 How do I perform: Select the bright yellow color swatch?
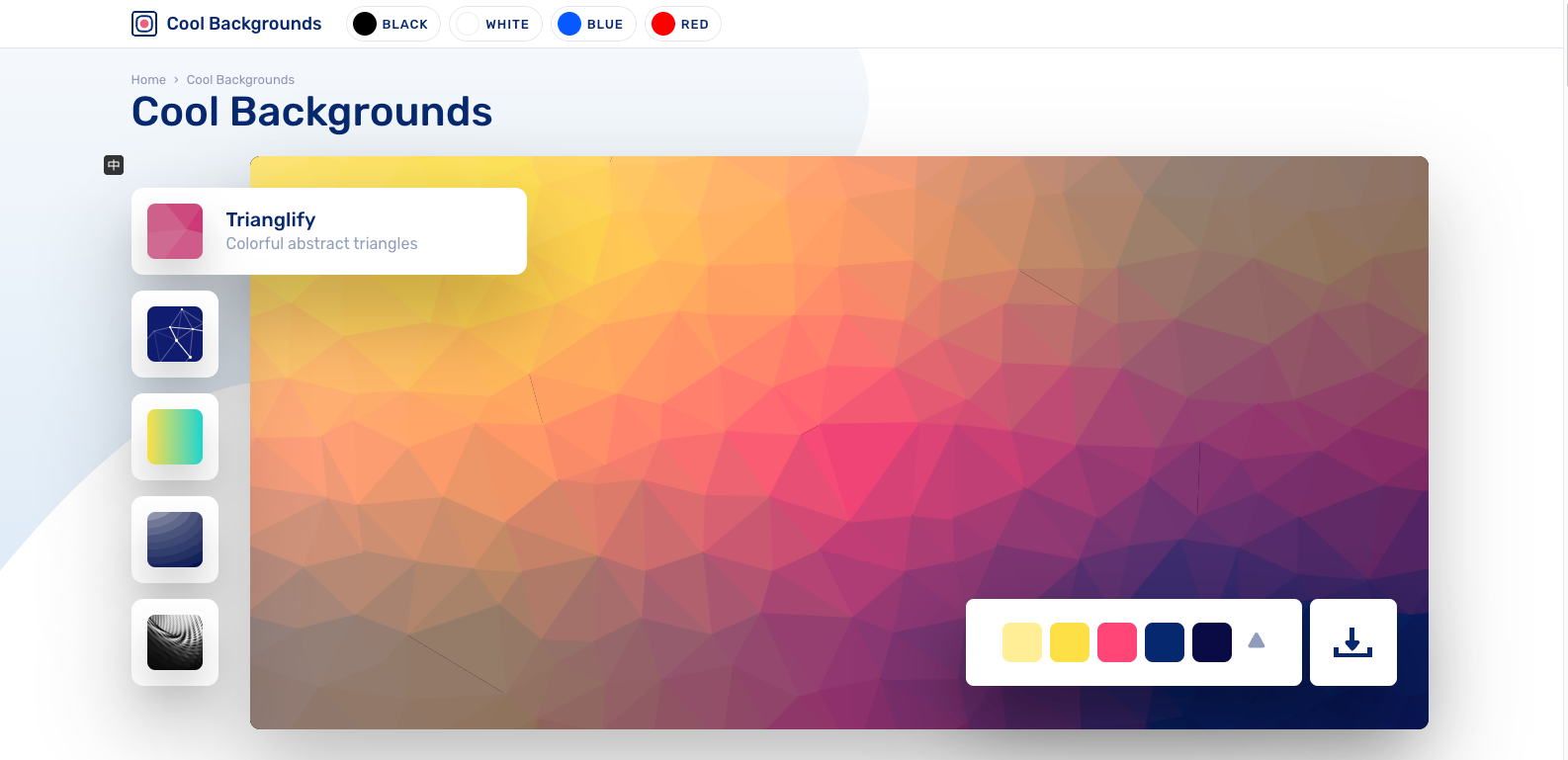pos(1070,642)
